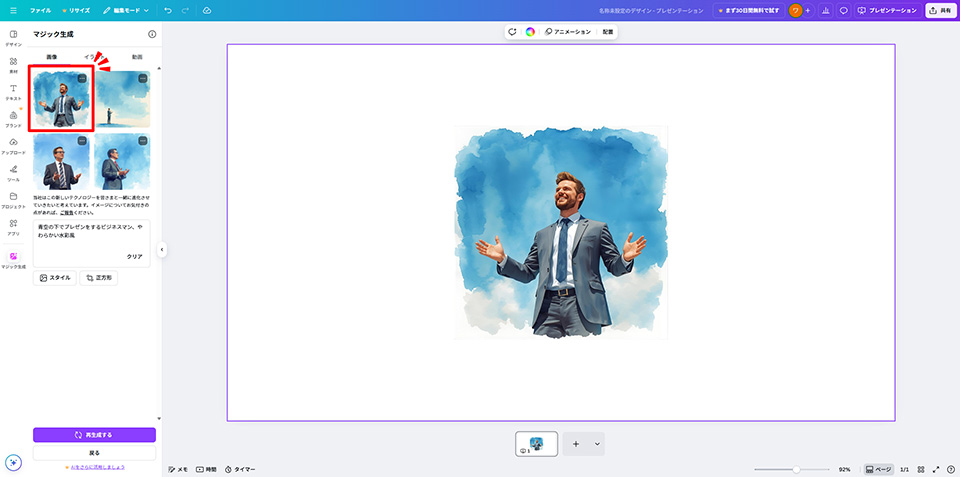Screen dimensions: 960x477
Task: Toggle fullscreen mode in bottom bar
Action: (x=937, y=469)
